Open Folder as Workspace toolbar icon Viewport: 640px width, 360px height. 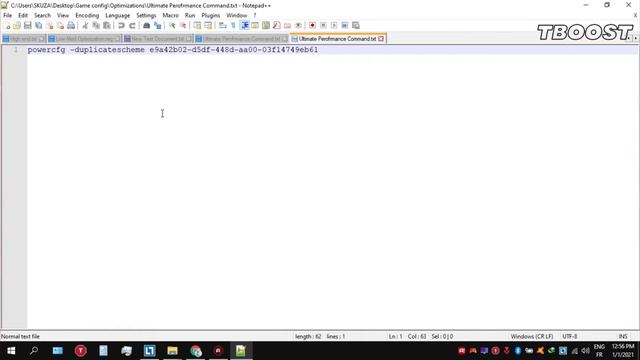(x=287, y=25)
